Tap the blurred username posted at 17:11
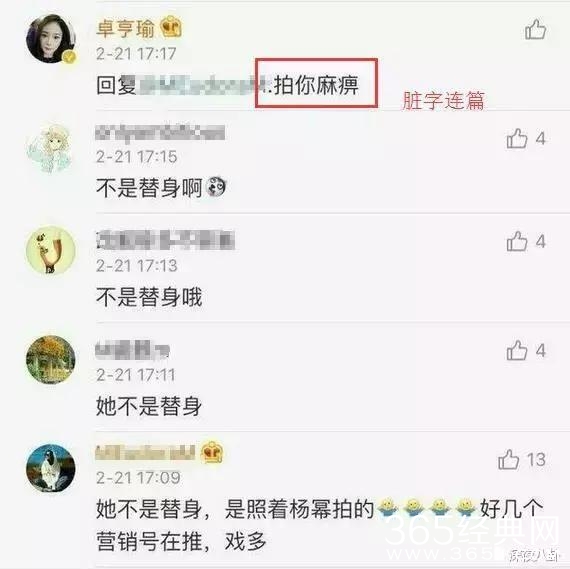 point(133,350)
